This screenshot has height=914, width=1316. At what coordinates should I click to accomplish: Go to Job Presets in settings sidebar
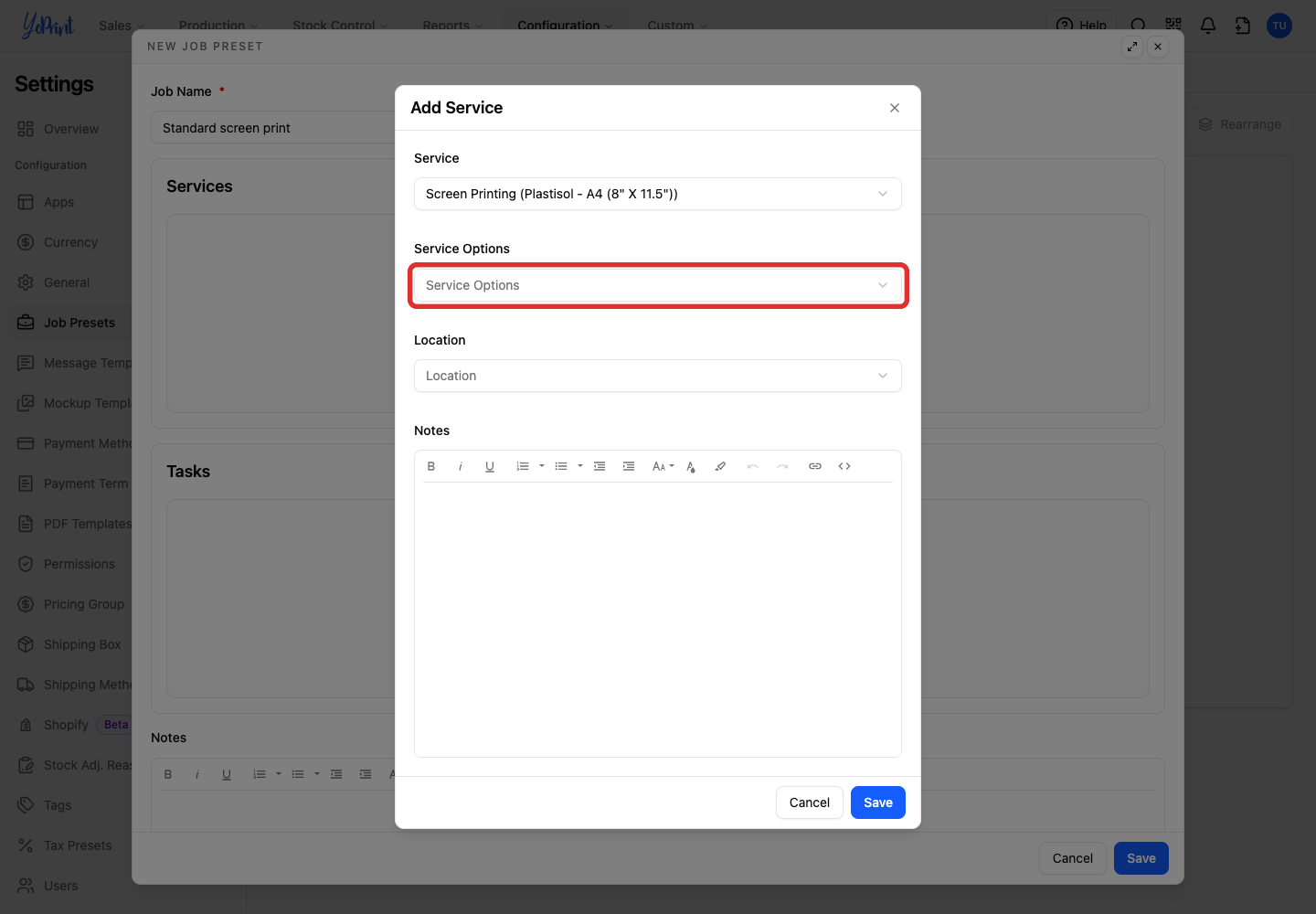(x=80, y=323)
